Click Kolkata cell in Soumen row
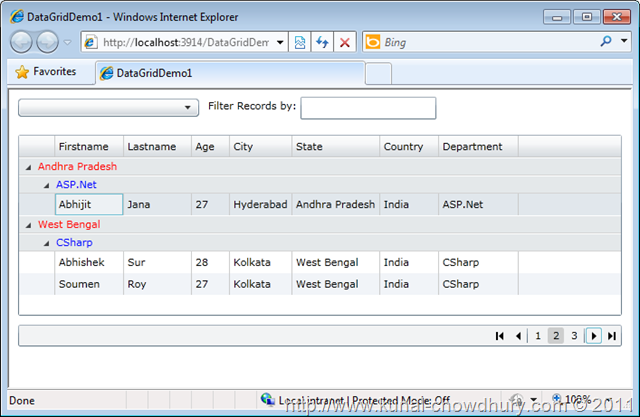Viewport: 640px width, 417px height. click(x=260, y=284)
